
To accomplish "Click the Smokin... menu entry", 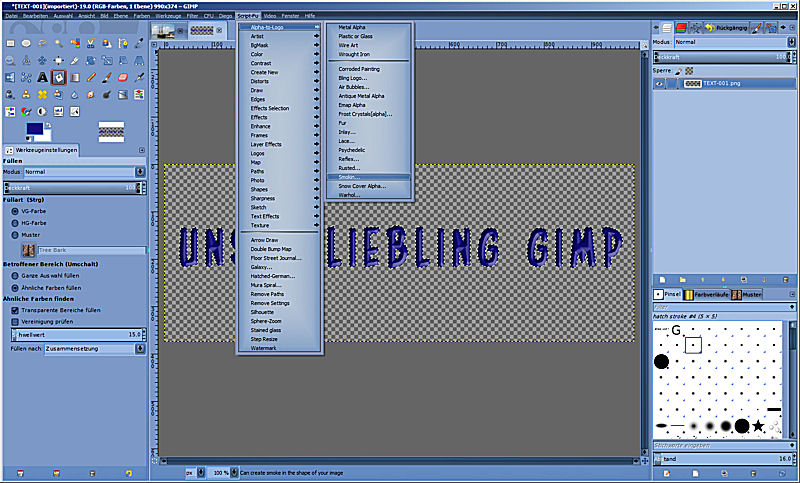I will [x=368, y=177].
